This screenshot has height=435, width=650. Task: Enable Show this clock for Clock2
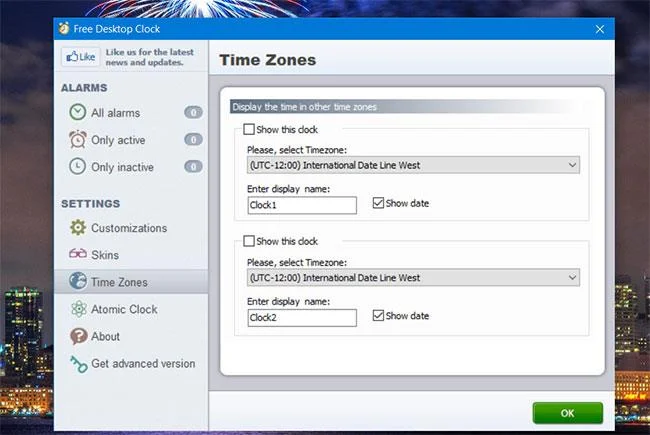pyautogui.click(x=249, y=241)
